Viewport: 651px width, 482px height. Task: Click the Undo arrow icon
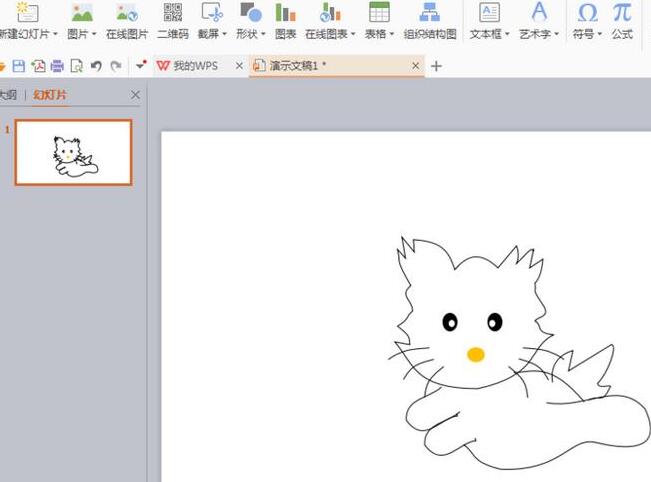(x=96, y=66)
